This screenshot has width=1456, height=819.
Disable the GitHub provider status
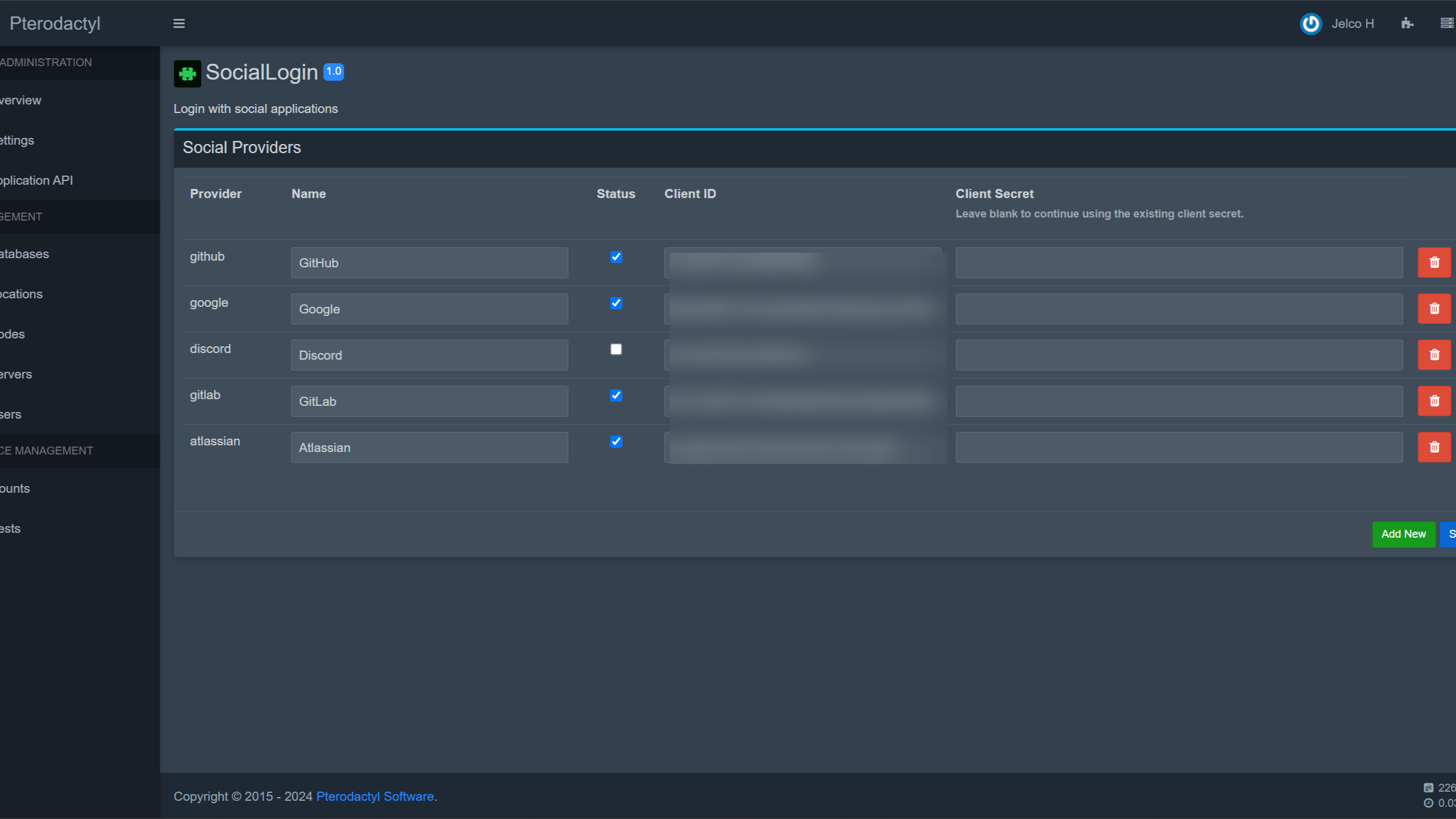click(x=616, y=257)
